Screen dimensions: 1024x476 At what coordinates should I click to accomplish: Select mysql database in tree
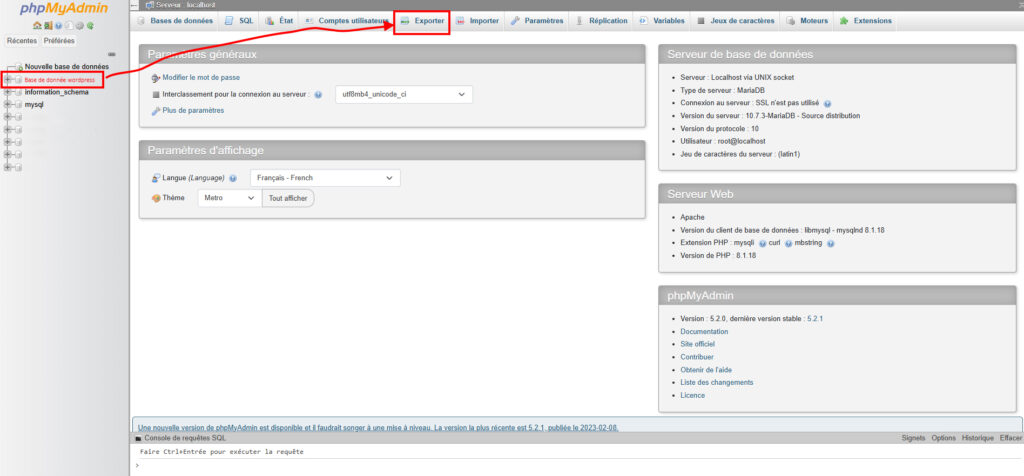(34, 104)
